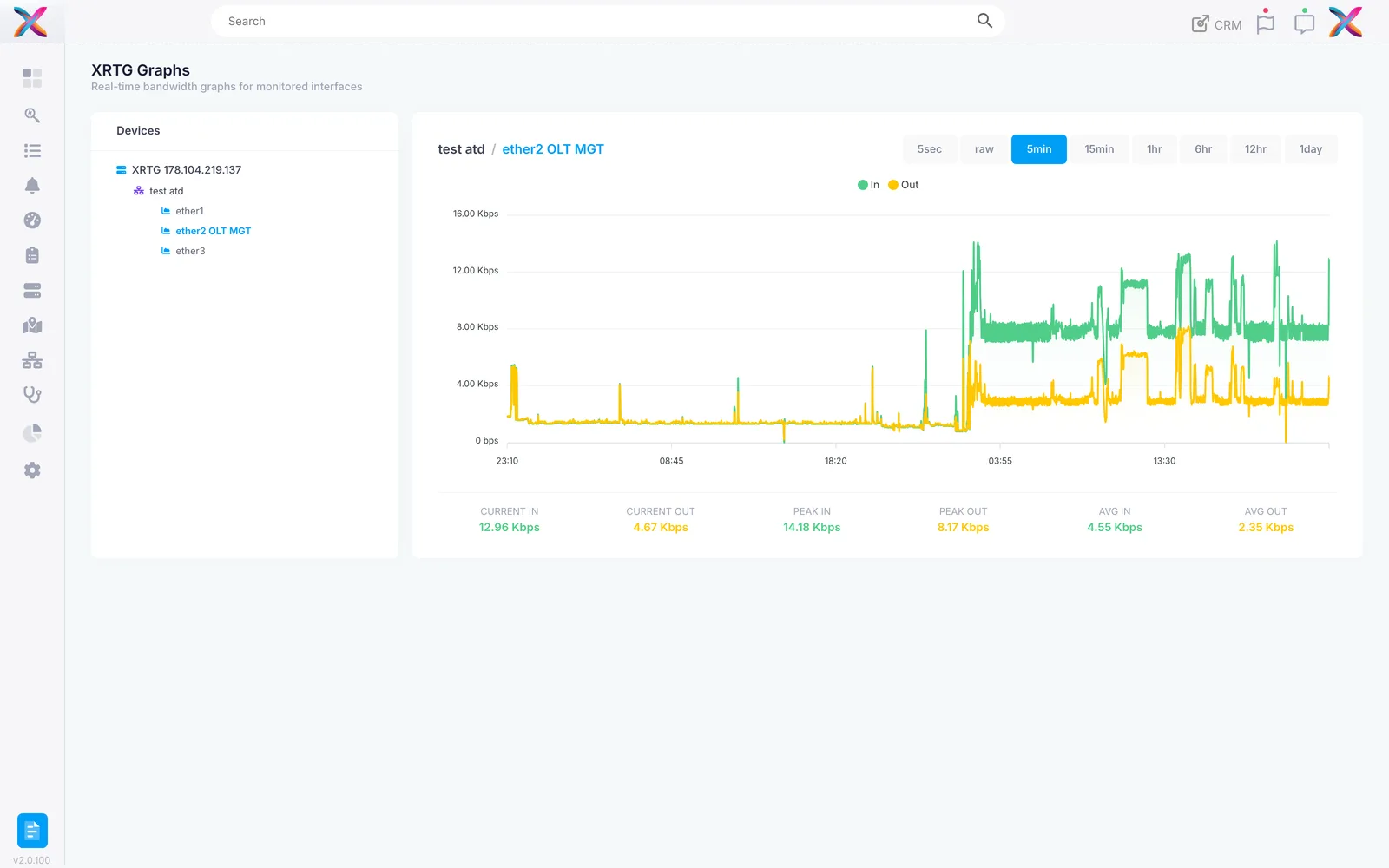Open the speedometer gauge icon in sidebar
Viewport: 1389px width, 868px height.
click(x=32, y=220)
